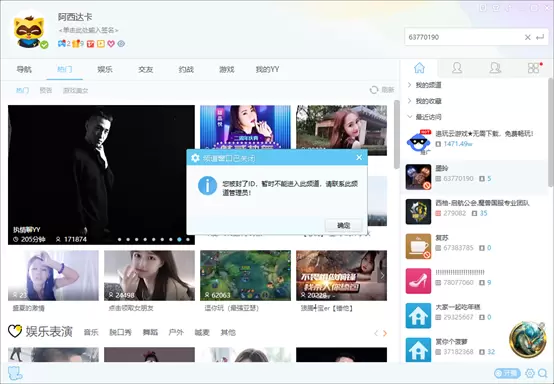Open the recent channel 63770190

(x=473, y=177)
